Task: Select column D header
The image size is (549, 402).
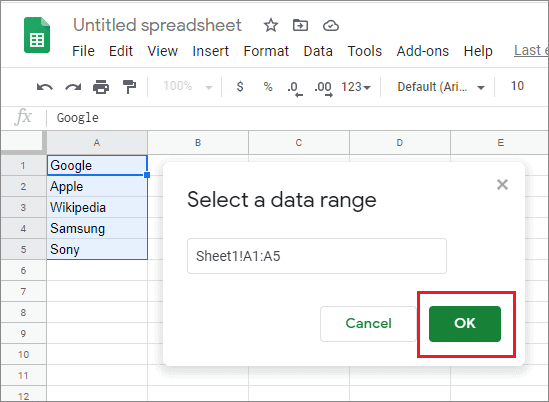Action: coord(399,143)
